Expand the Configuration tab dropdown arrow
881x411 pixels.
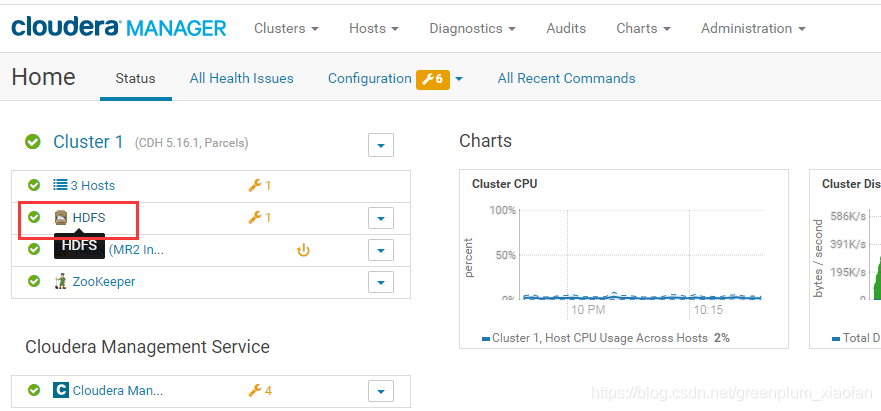tap(459, 79)
